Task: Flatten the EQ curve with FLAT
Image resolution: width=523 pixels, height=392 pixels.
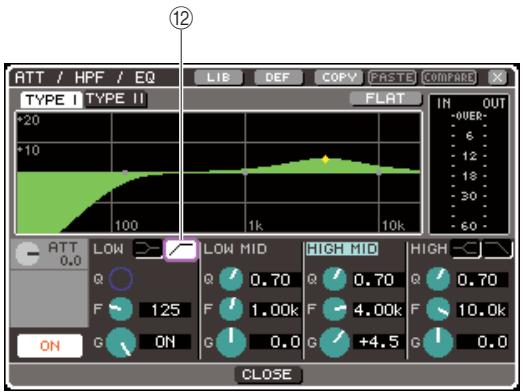Action: 386,99
